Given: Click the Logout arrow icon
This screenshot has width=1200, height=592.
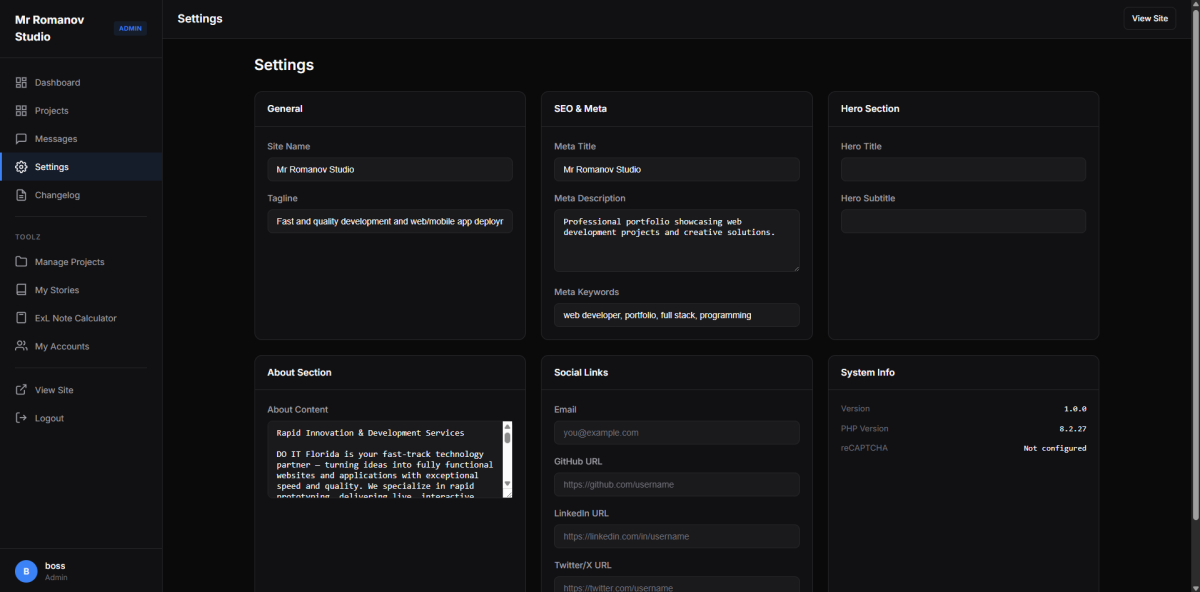Looking at the screenshot, I should point(21,418).
